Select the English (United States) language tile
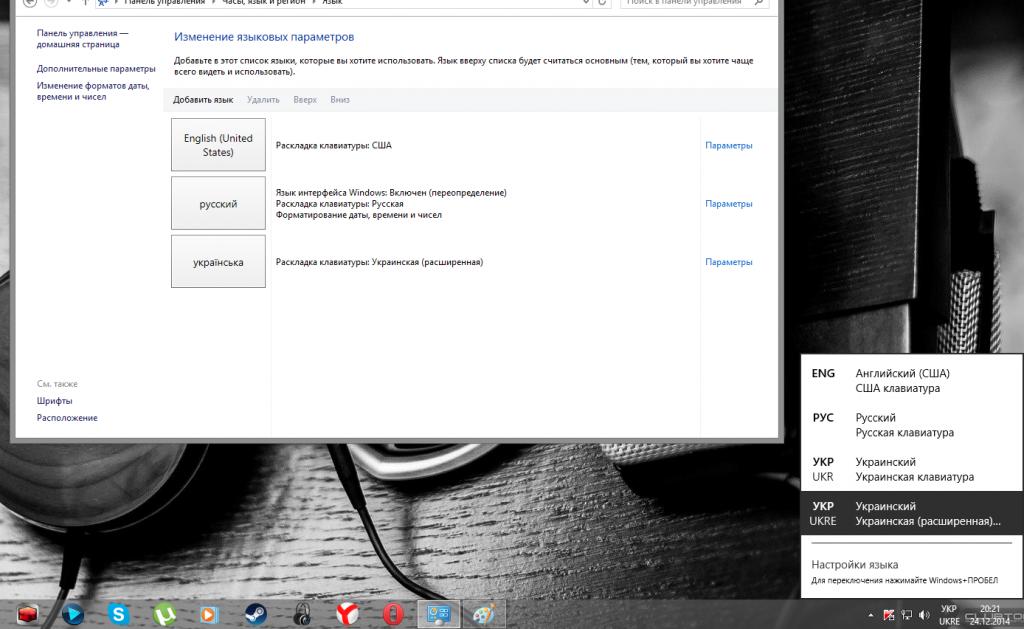Screen dimensions: 1024x629 218,145
